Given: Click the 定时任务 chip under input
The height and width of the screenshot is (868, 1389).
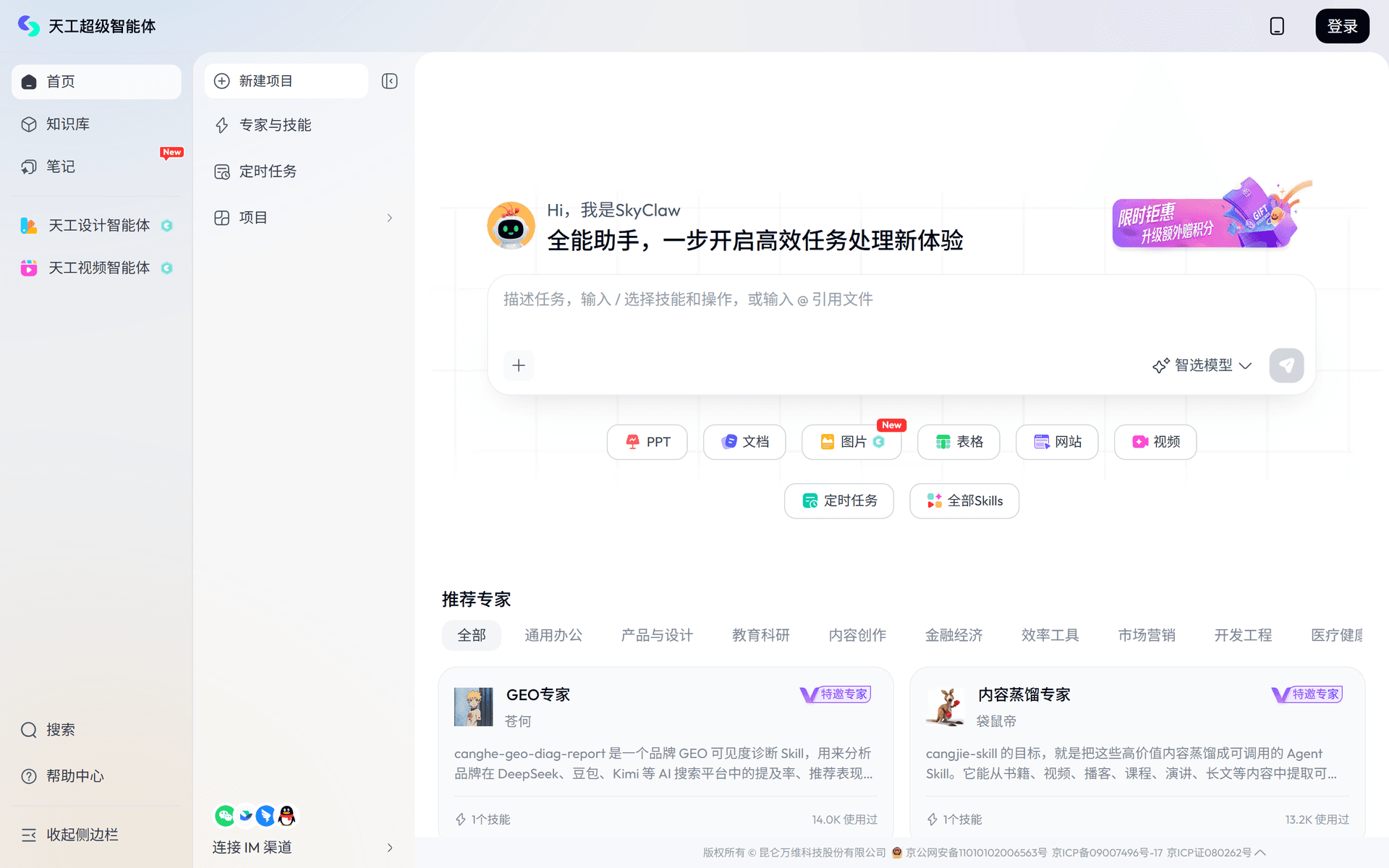Looking at the screenshot, I should coord(839,501).
